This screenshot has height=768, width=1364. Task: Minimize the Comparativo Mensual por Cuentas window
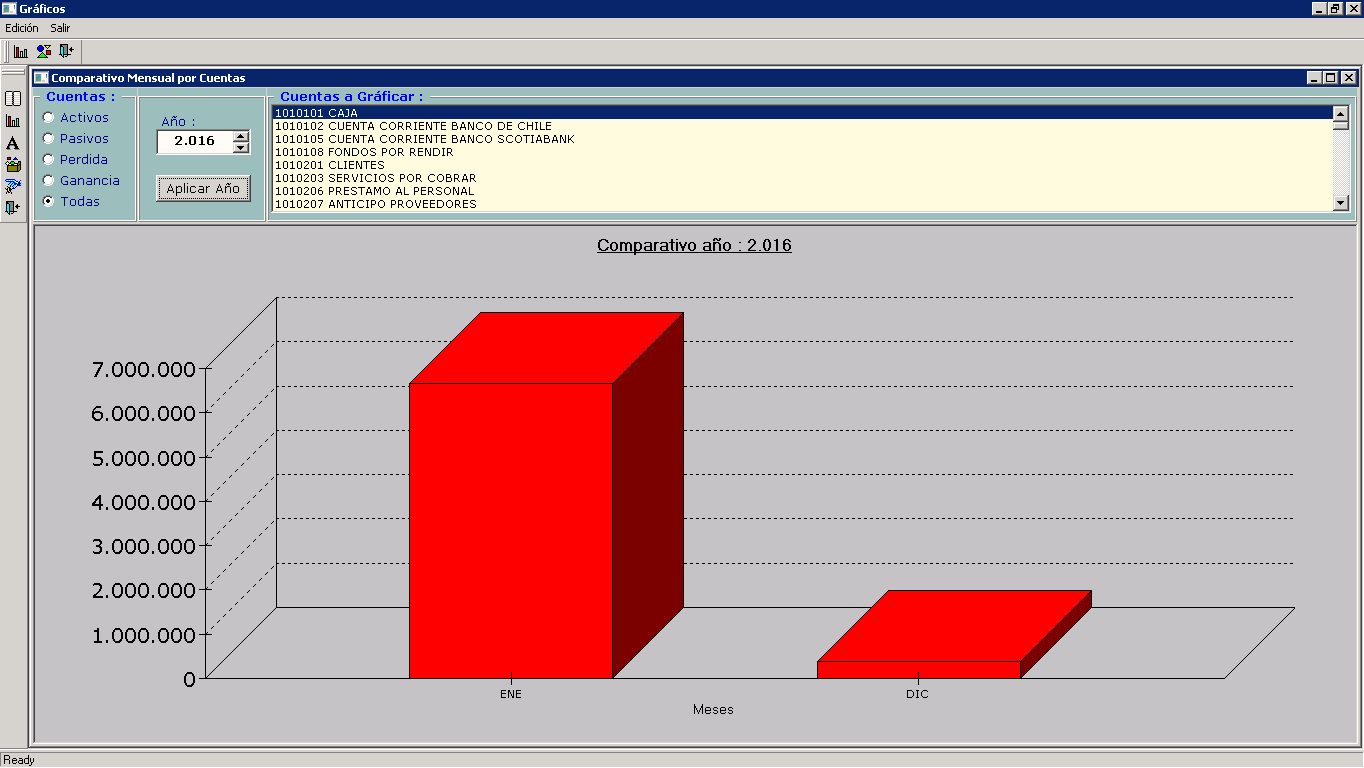pyautogui.click(x=1314, y=77)
